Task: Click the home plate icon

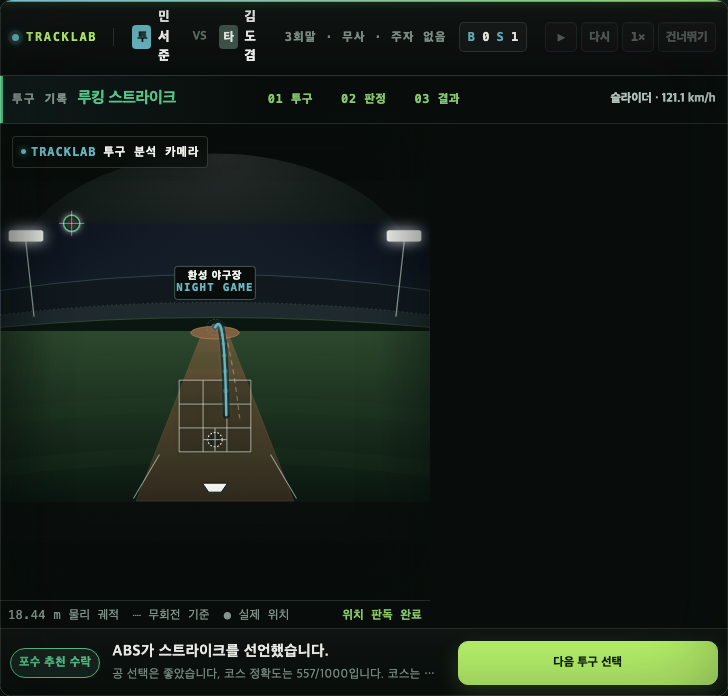Action: [214, 487]
